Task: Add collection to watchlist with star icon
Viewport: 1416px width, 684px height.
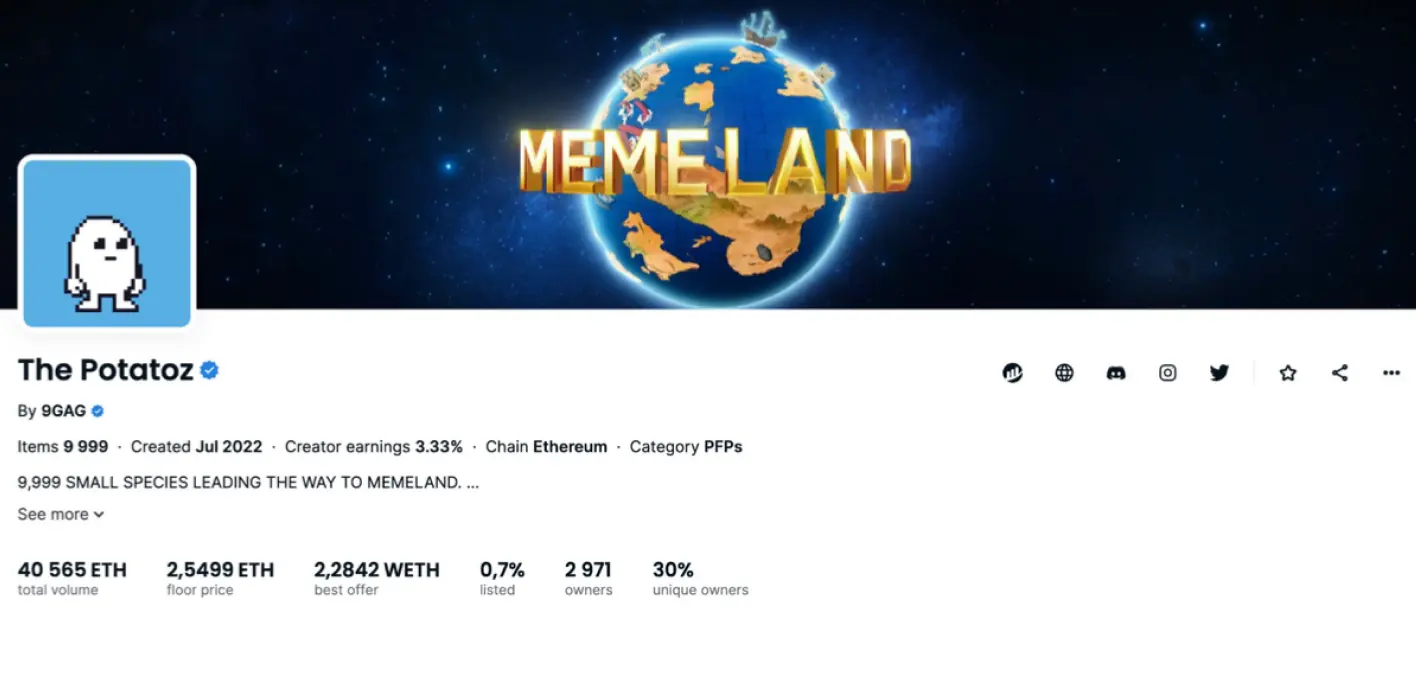Action: coord(1288,373)
